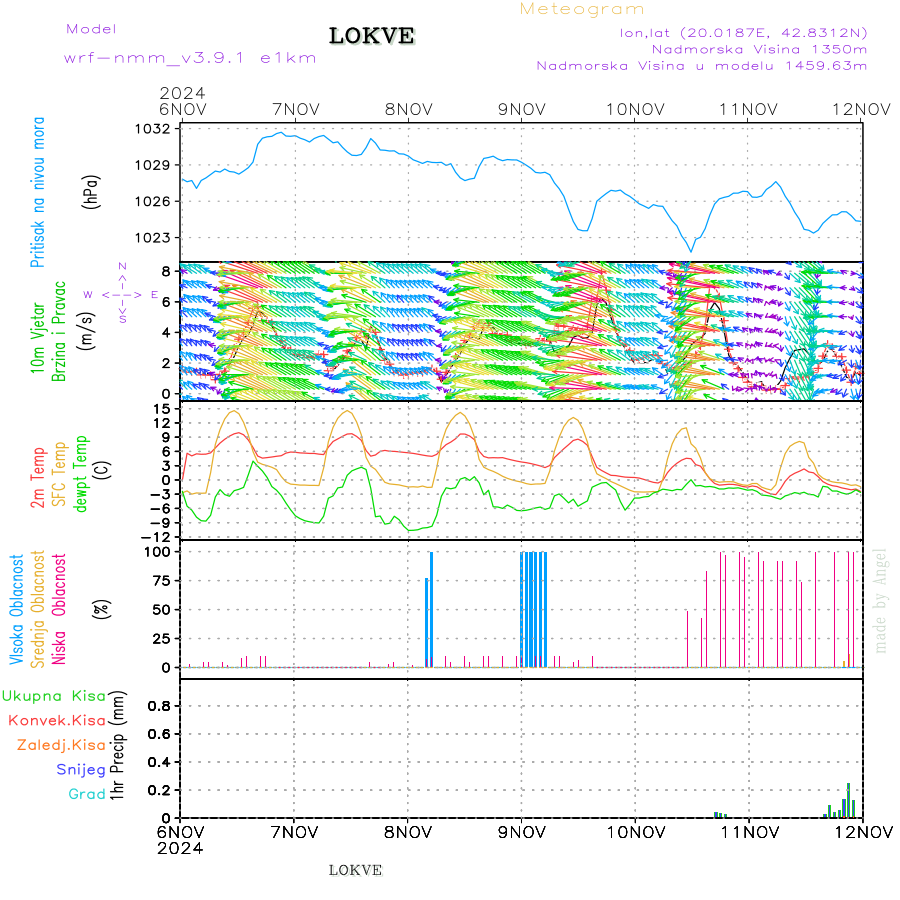Image resolution: width=900 pixels, height=900 pixels.
Task: Click the blue 'Snijeg' legend entry
Action: pos(81,770)
